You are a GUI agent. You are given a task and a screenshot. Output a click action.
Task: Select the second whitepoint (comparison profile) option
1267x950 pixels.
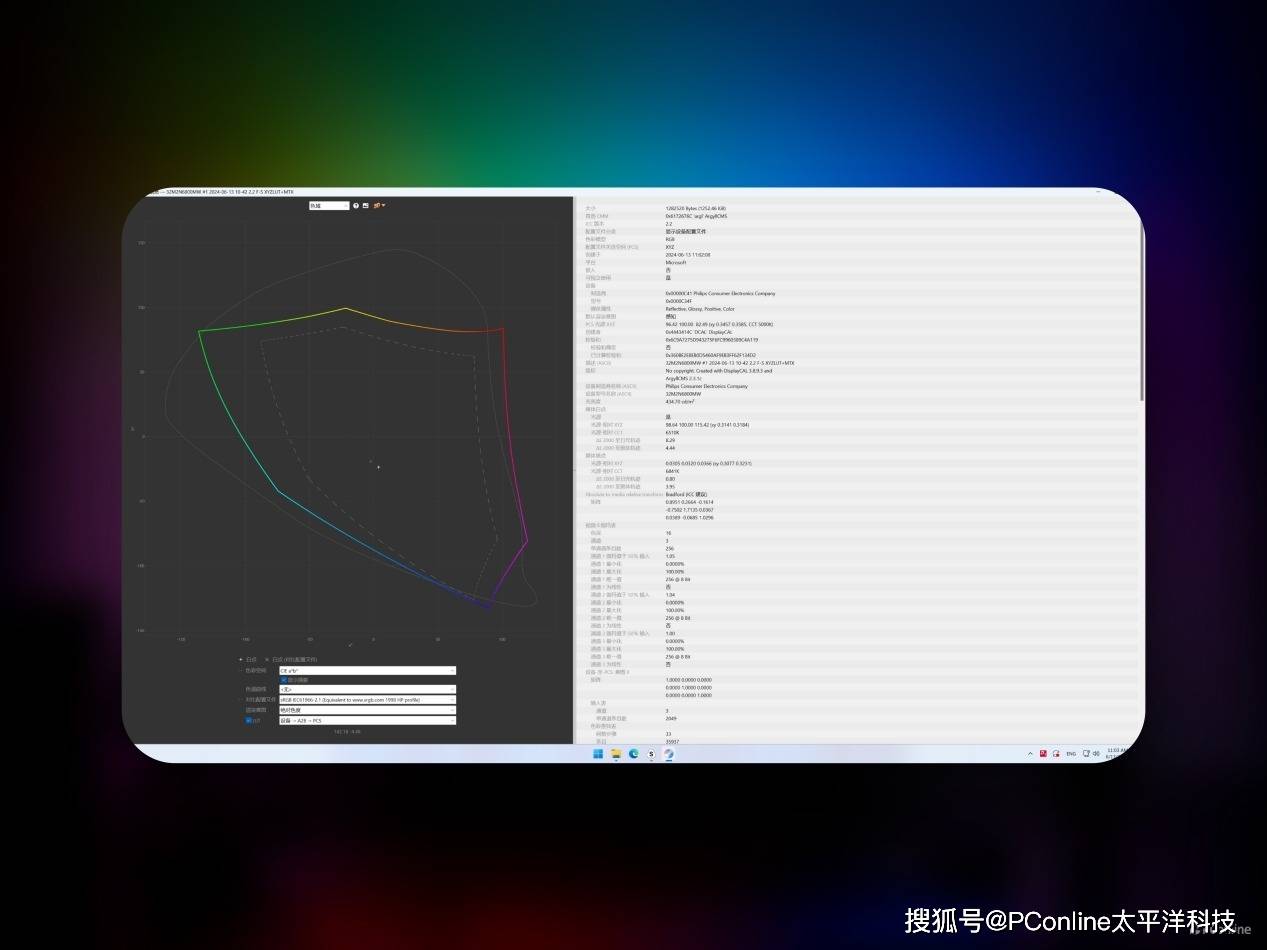pyautogui.click(x=267, y=660)
